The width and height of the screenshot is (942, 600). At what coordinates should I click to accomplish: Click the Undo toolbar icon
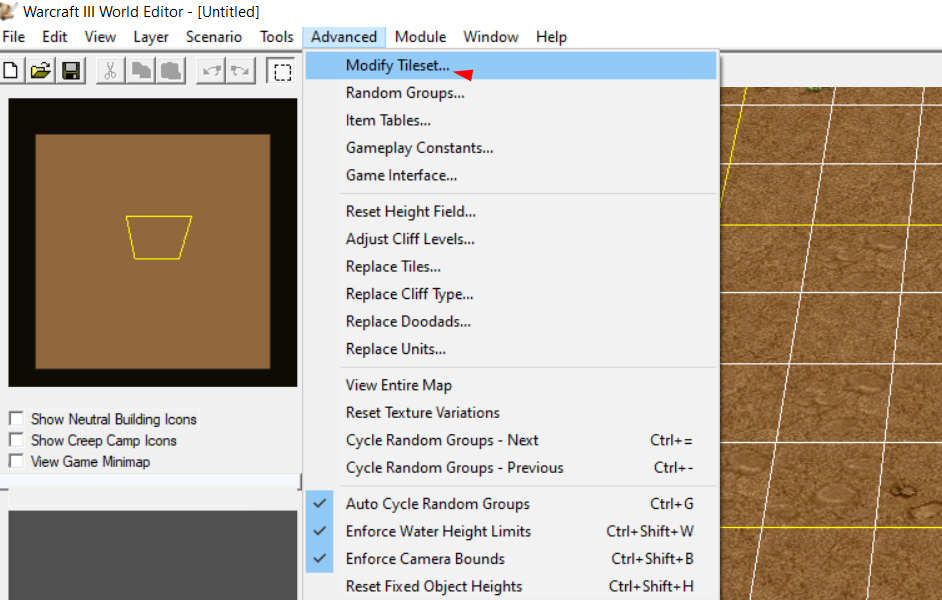coord(211,71)
